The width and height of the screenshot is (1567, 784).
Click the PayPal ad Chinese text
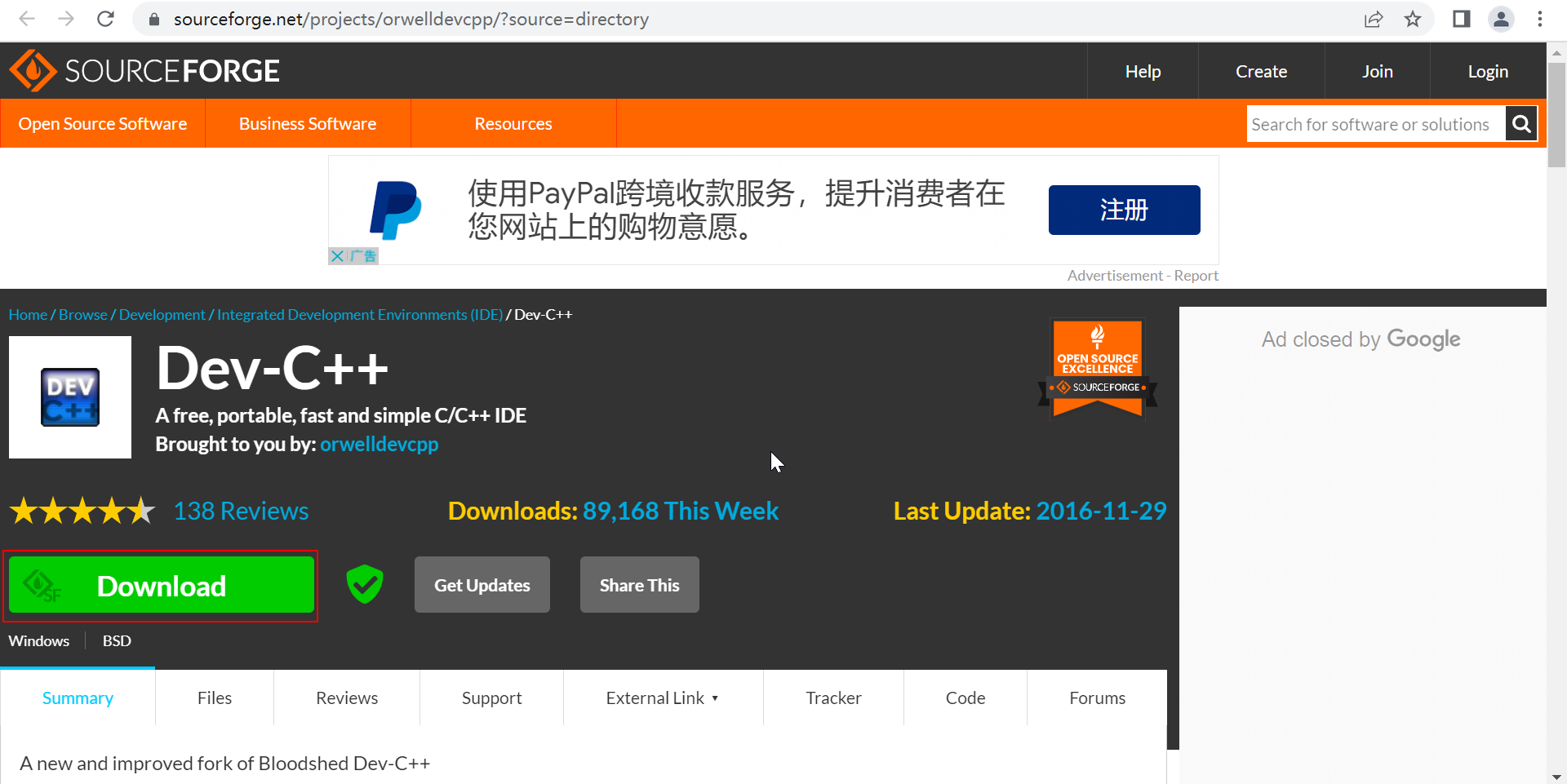(x=736, y=210)
